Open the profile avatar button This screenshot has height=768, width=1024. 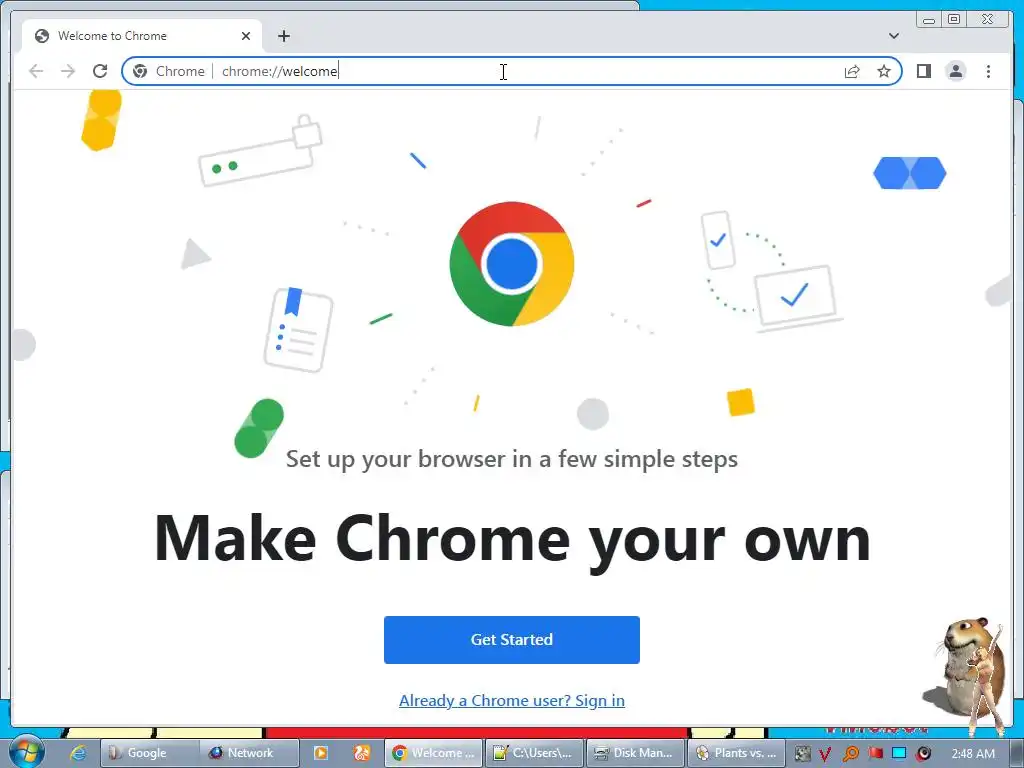[955, 71]
